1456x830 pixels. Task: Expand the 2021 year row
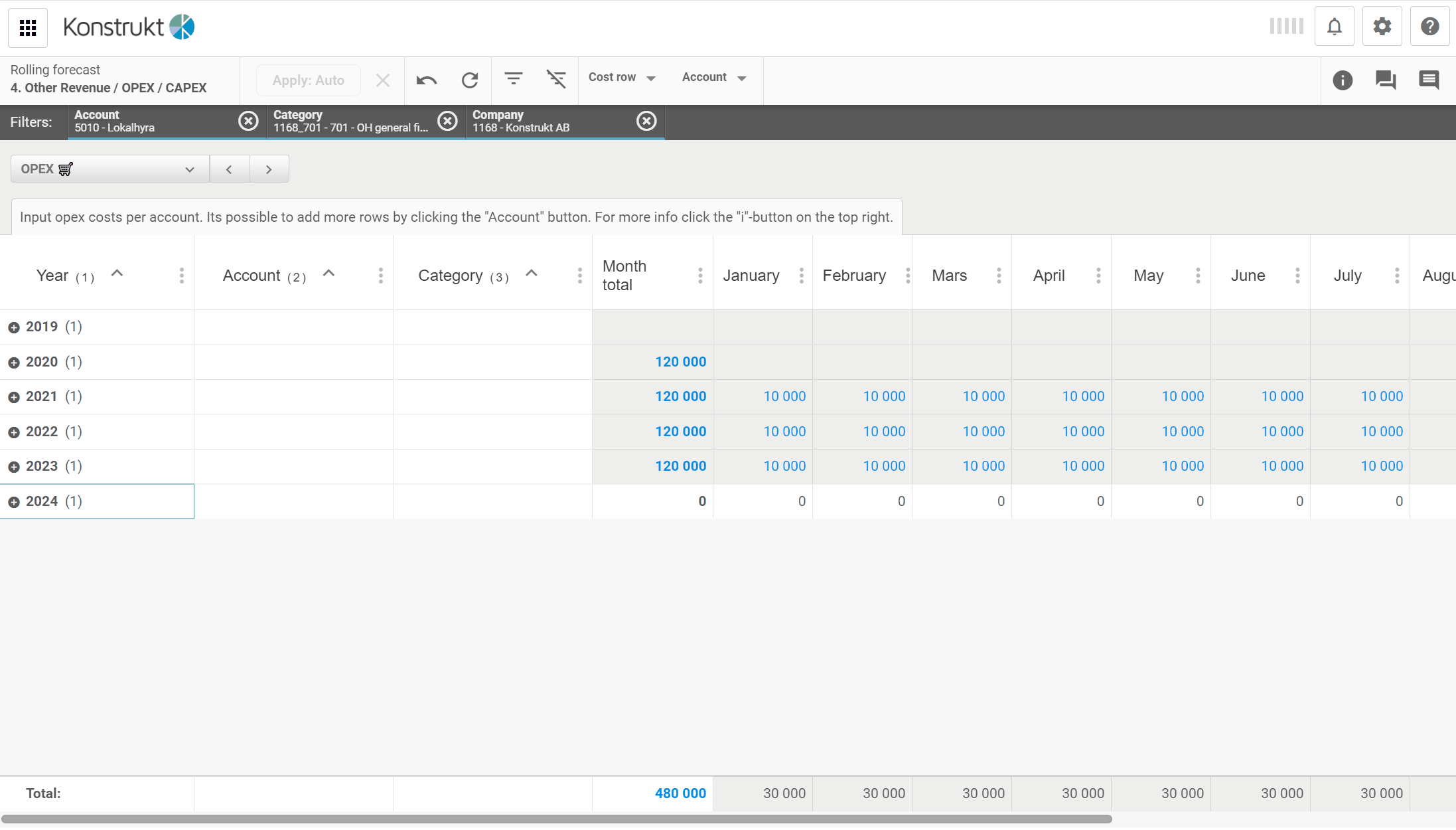14,397
